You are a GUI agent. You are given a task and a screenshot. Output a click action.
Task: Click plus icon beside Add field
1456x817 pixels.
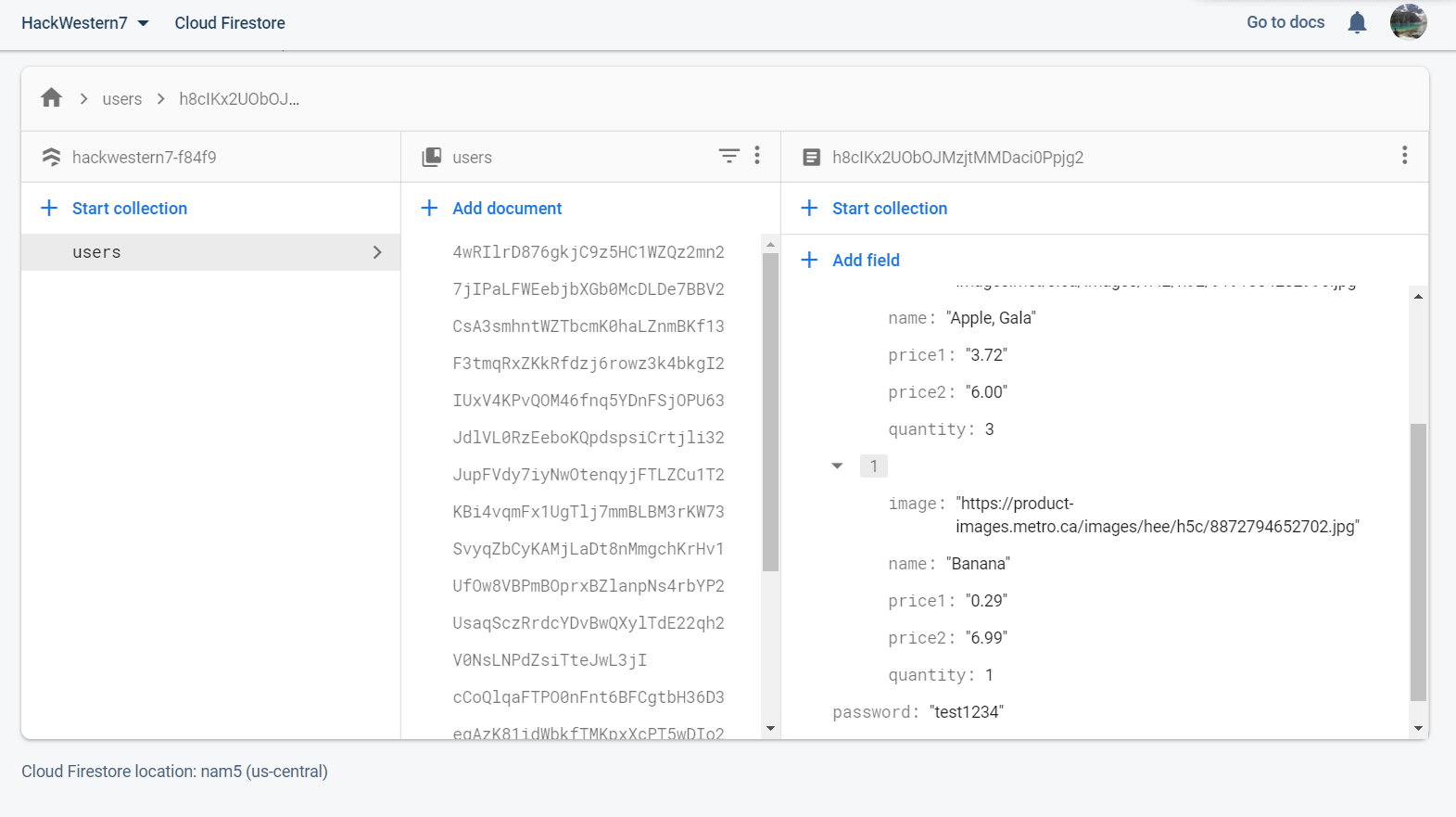pos(809,261)
